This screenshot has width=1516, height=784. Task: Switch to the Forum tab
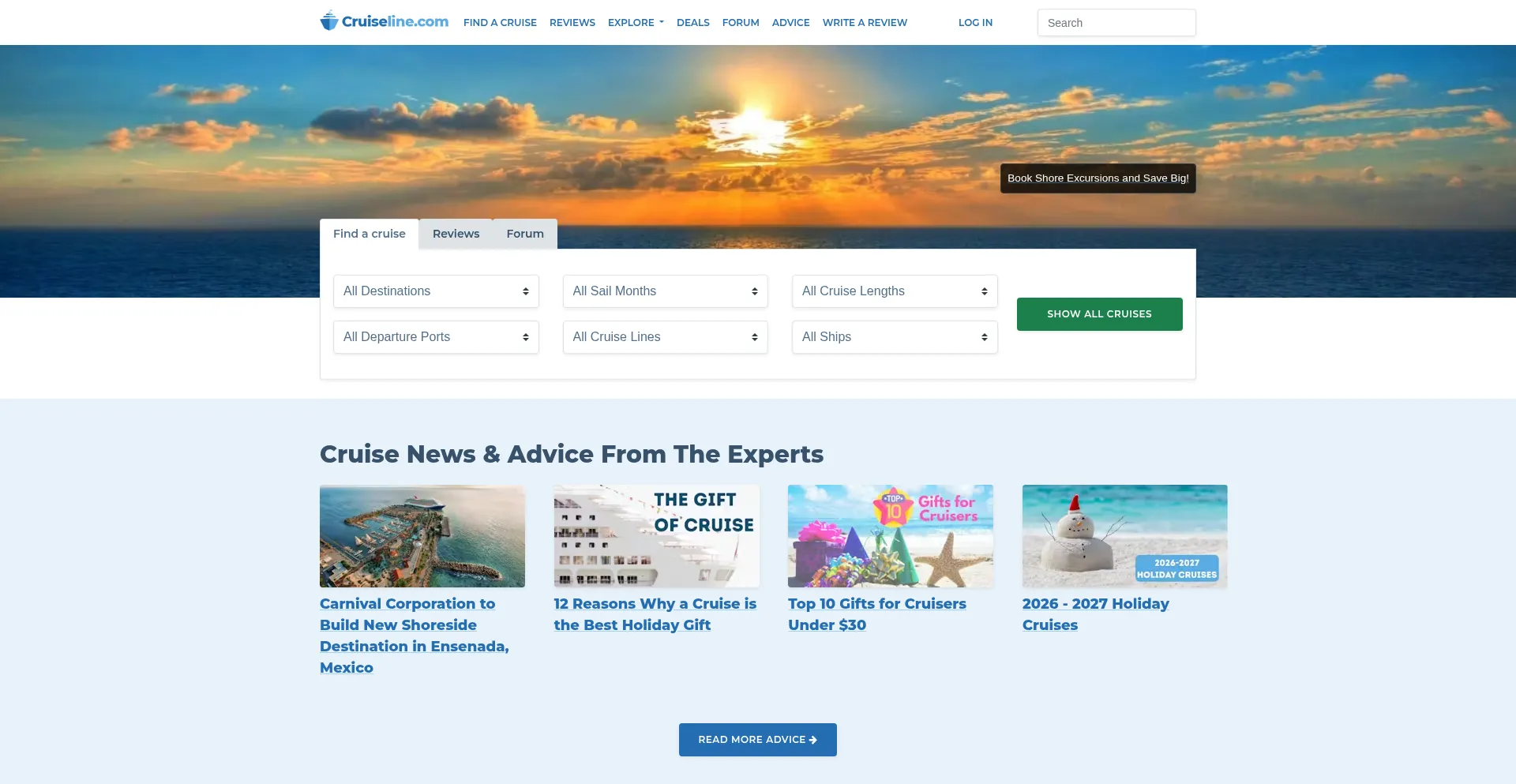[525, 234]
